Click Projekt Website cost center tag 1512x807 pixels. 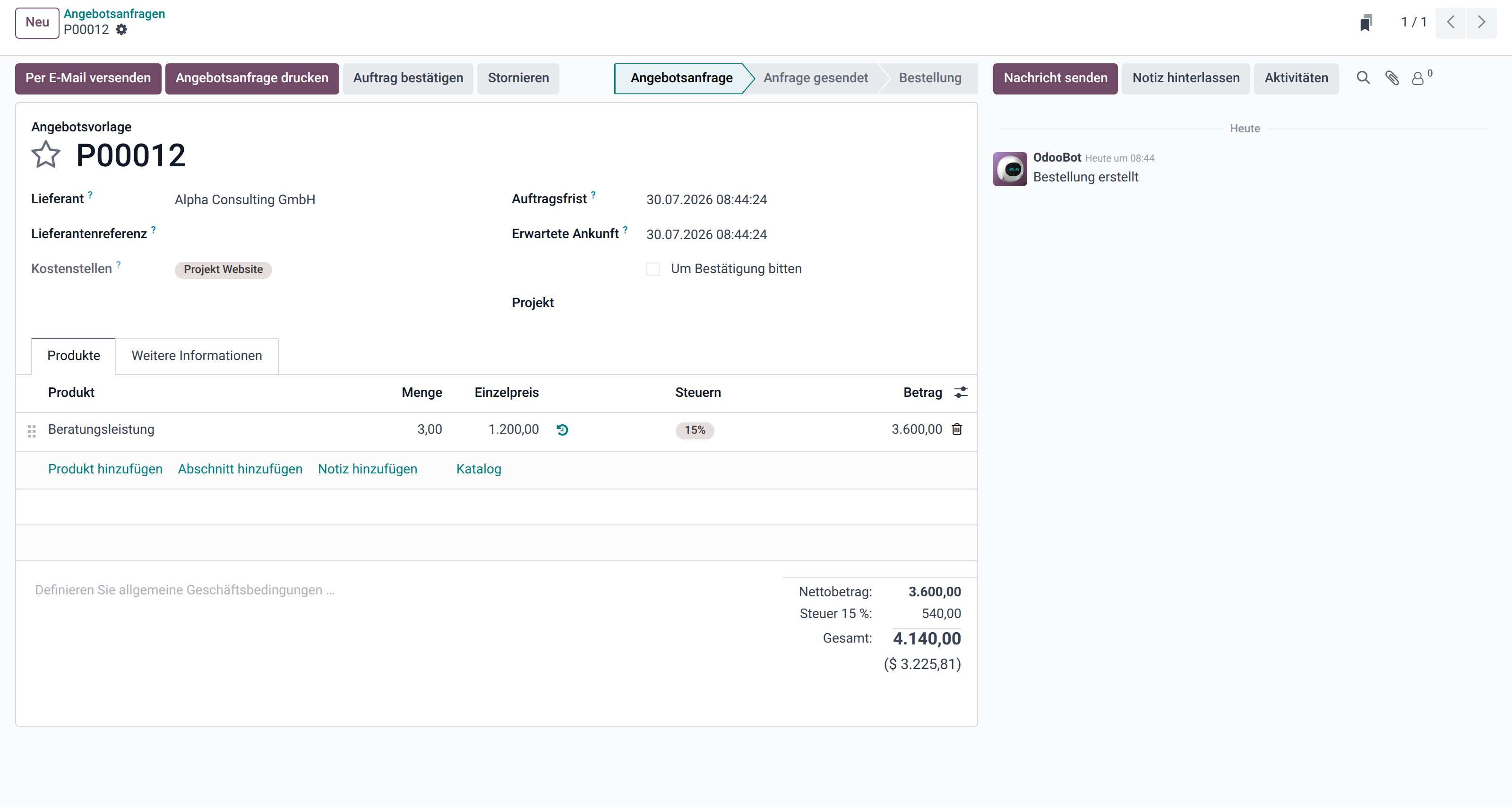223,269
